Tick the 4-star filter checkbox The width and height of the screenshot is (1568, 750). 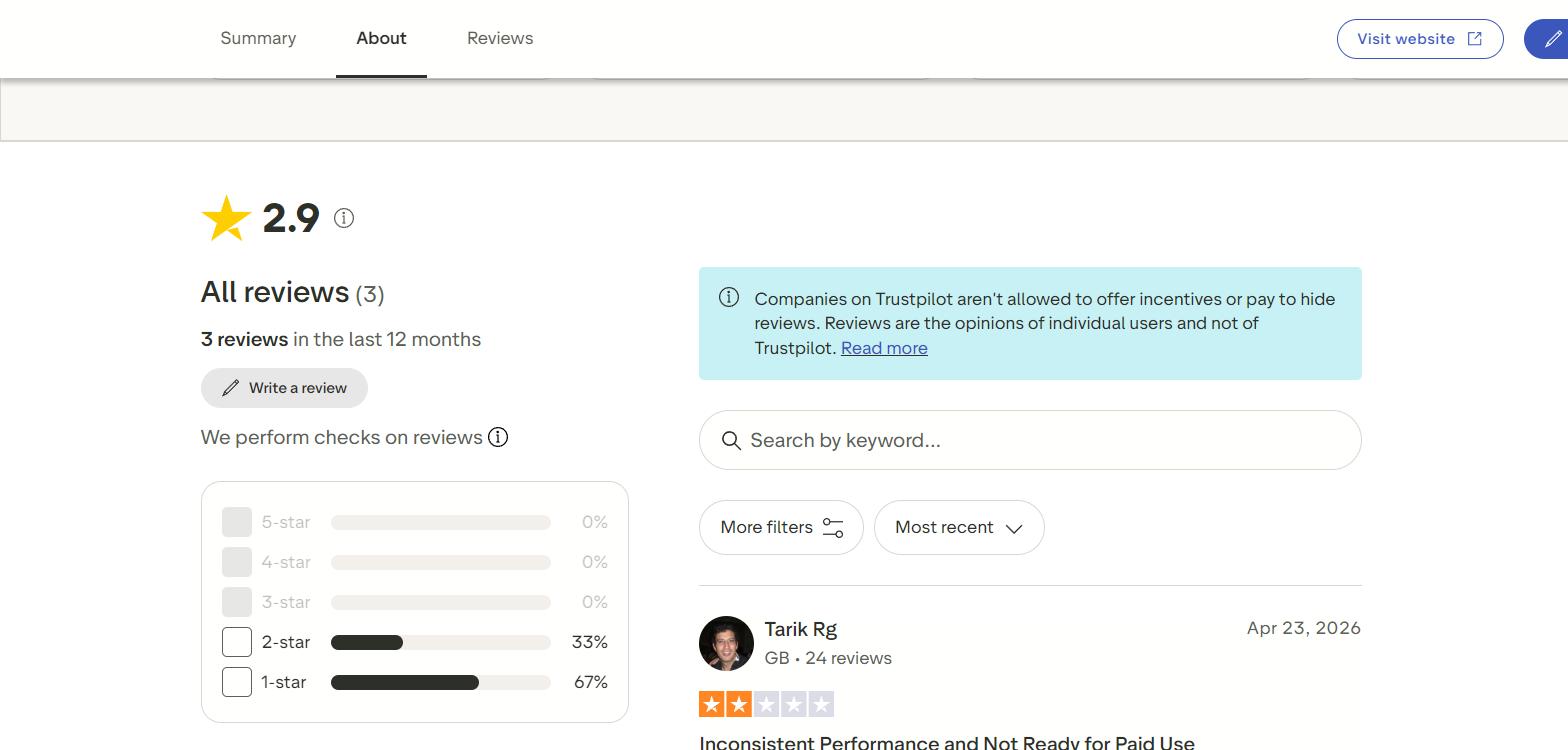tap(237, 562)
